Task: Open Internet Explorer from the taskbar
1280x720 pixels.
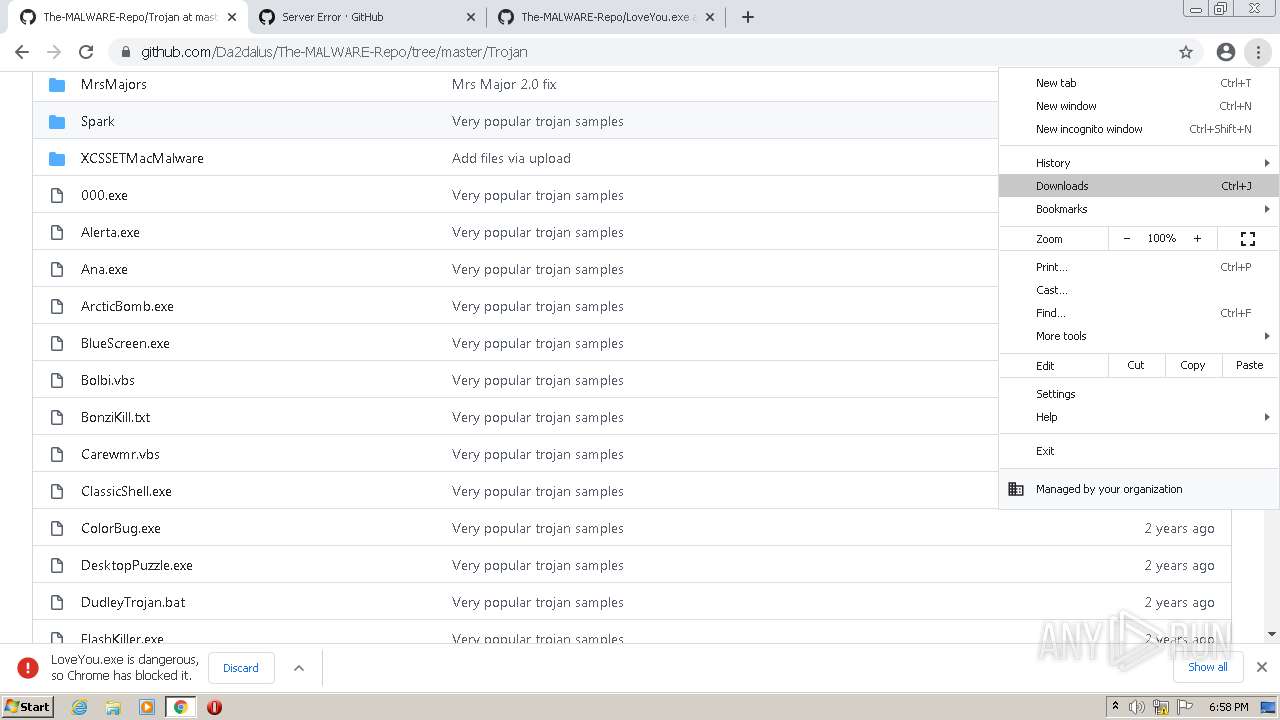Action: (80, 707)
